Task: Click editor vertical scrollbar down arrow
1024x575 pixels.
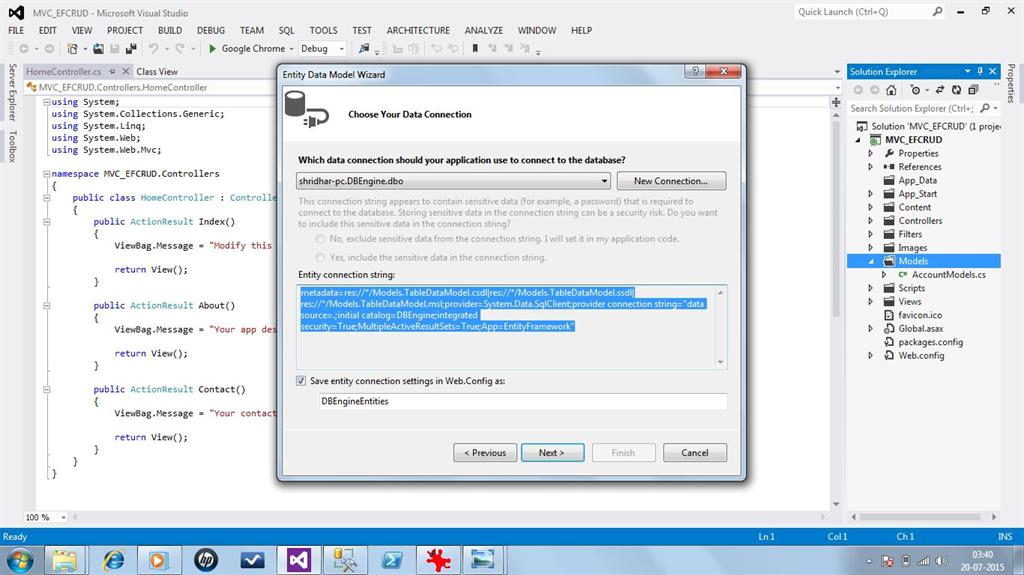Action: 836,504
